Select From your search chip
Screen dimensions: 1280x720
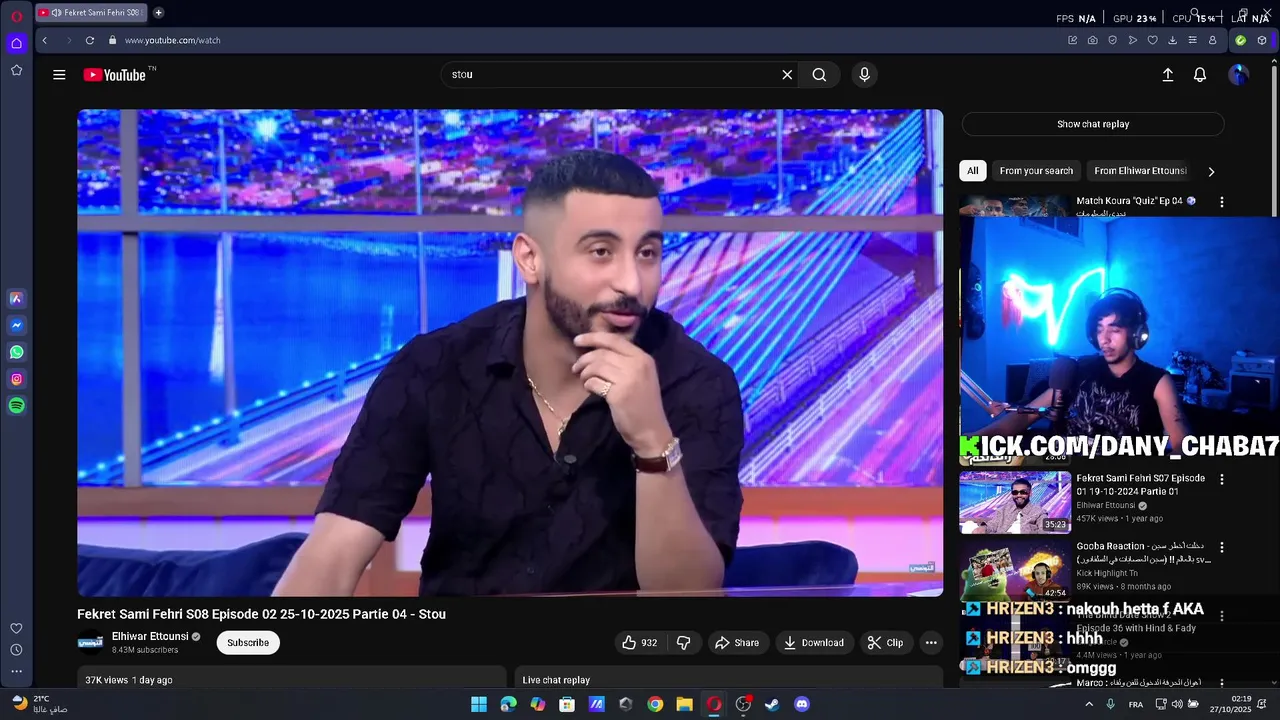1036,171
